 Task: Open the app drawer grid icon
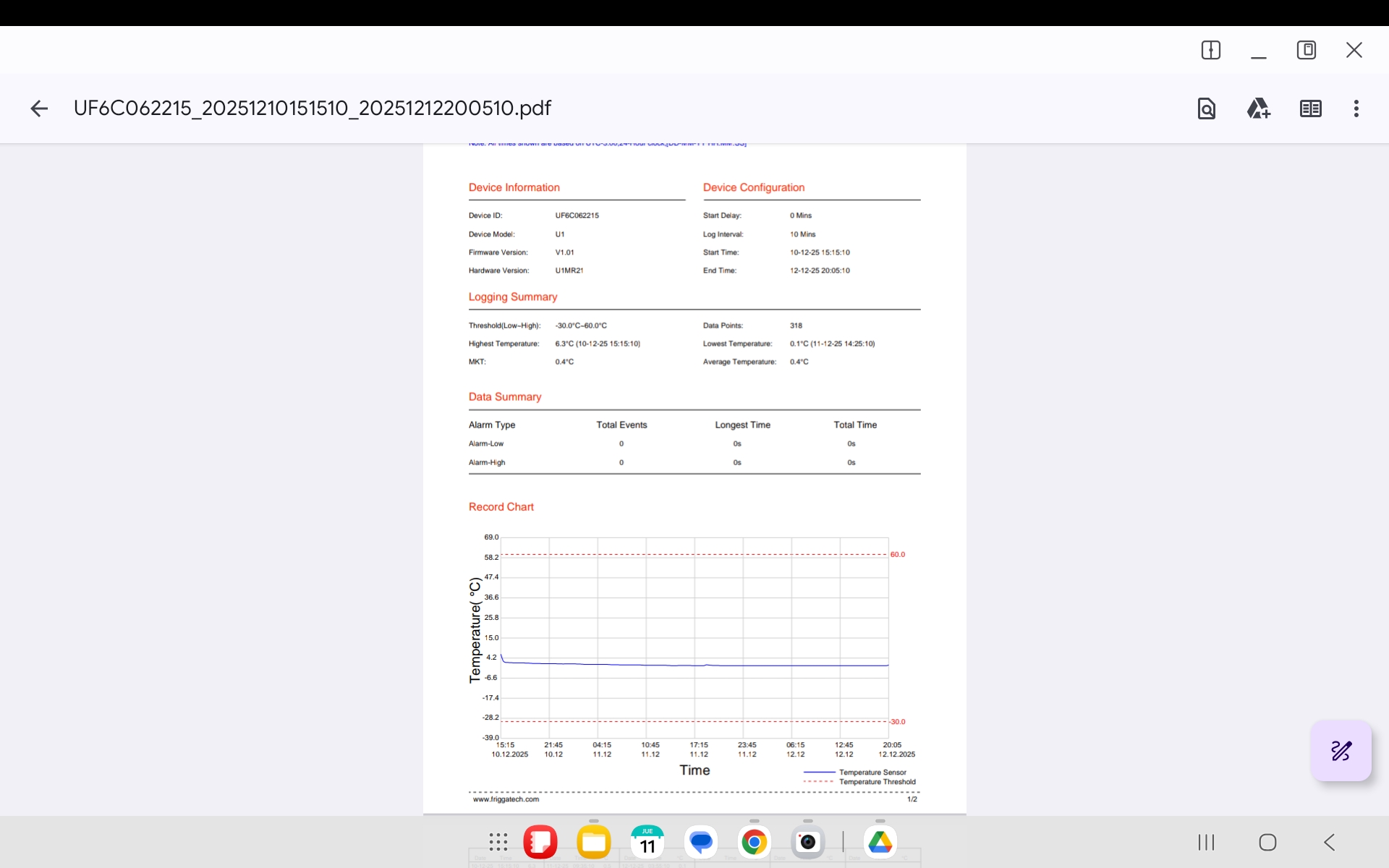click(x=498, y=842)
